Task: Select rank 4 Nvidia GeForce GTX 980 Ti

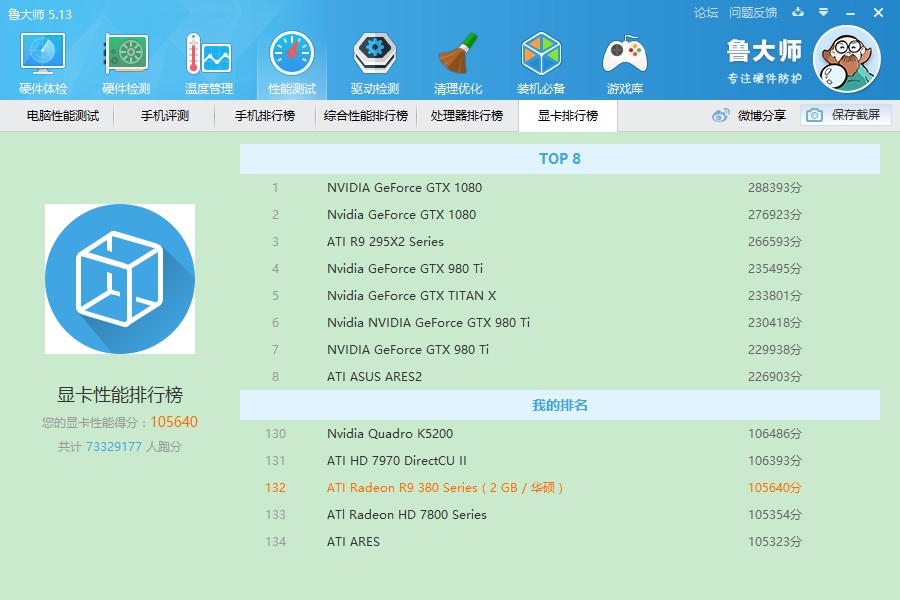Action: [x=560, y=269]
